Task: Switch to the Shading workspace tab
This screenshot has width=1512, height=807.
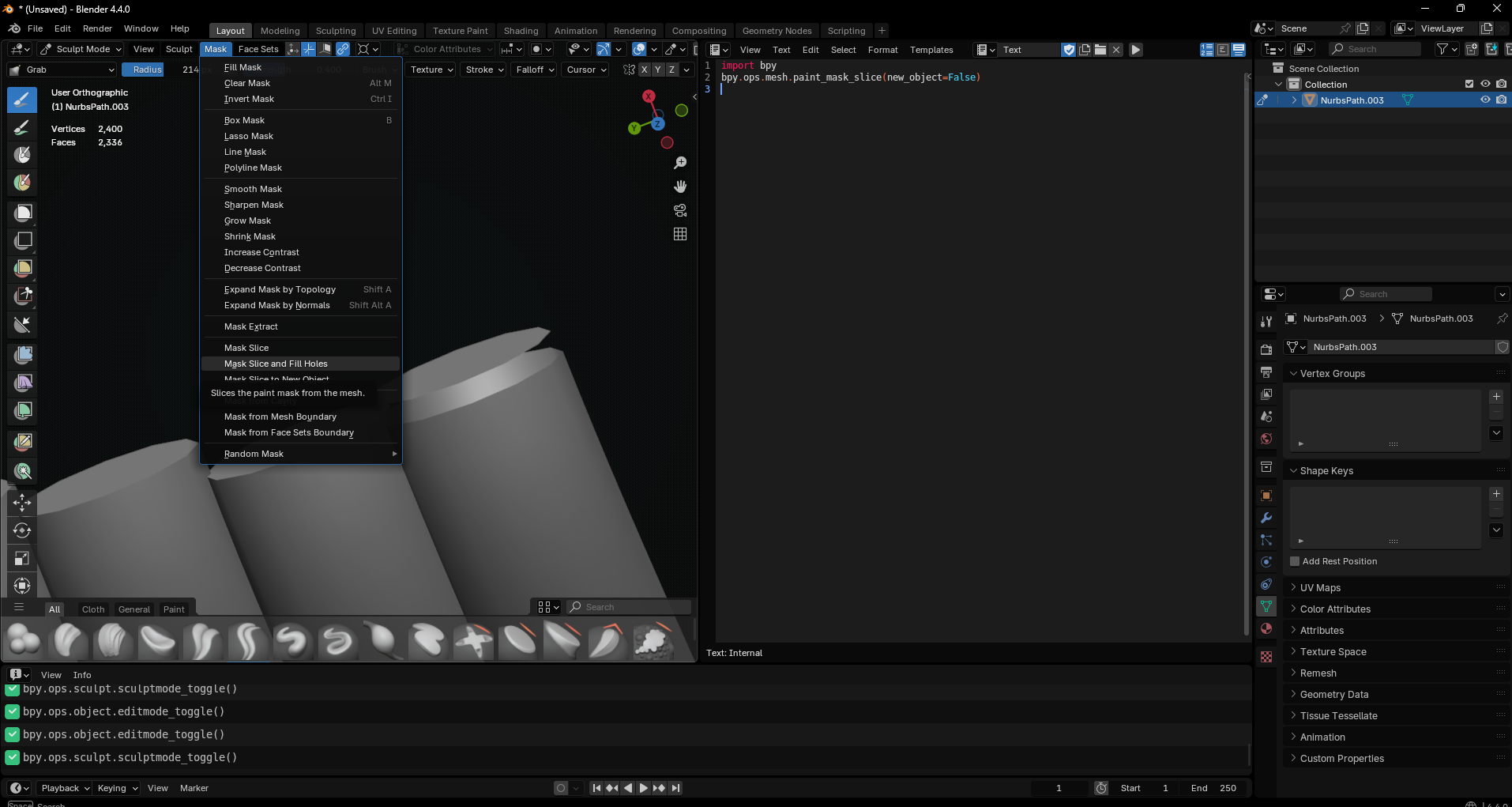Action: pos(521,31)
